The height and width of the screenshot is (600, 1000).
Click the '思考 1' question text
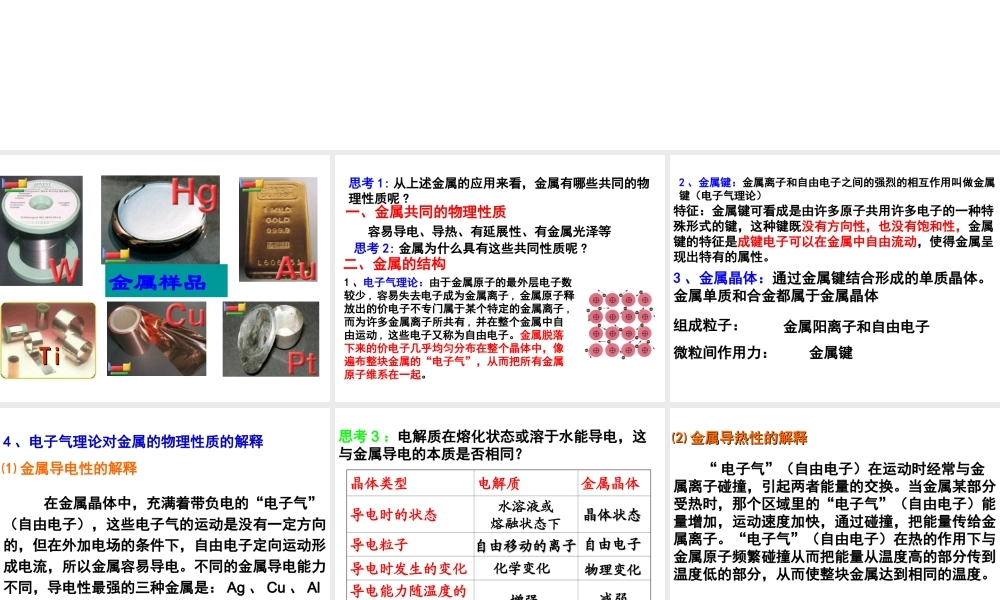[498, 191]
